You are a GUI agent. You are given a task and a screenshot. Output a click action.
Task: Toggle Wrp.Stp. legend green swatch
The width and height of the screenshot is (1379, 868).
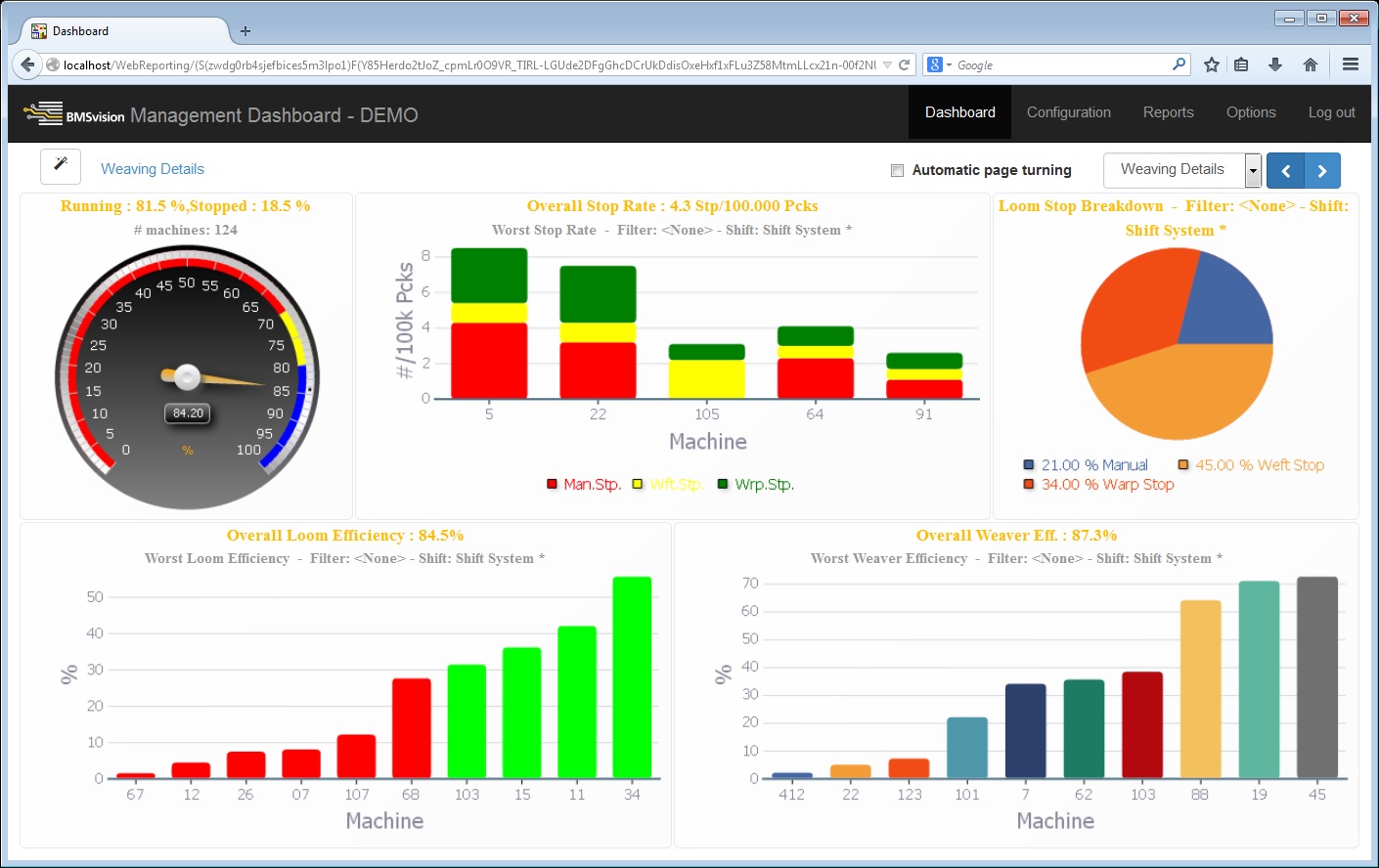pos(723,484)
